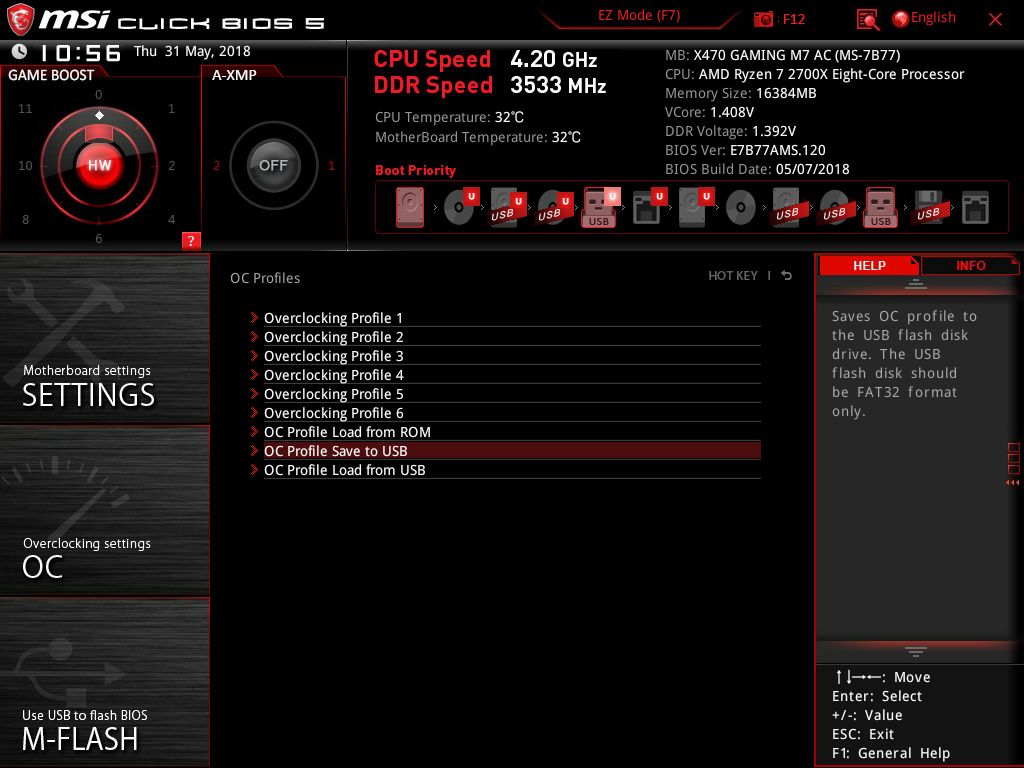Click the bottom grip handle of help panel
Screen dimensions: 1024x768
[916, 652]
